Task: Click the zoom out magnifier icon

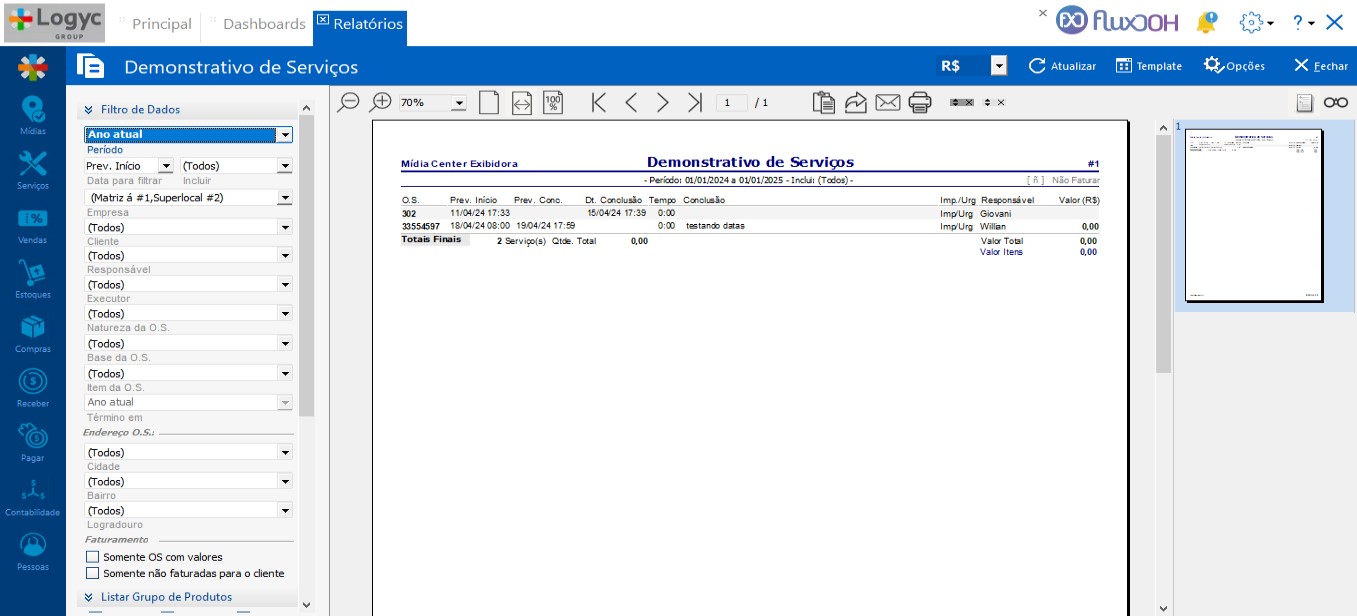Action: tap(348, 102)
